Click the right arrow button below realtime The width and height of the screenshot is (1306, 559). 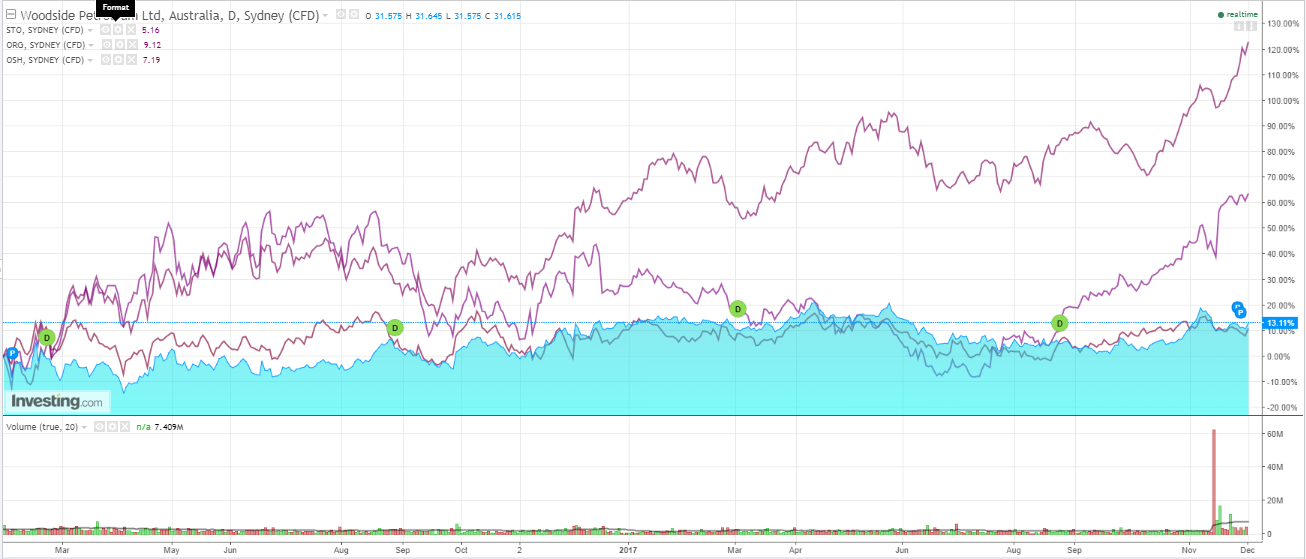[1251, 26]
